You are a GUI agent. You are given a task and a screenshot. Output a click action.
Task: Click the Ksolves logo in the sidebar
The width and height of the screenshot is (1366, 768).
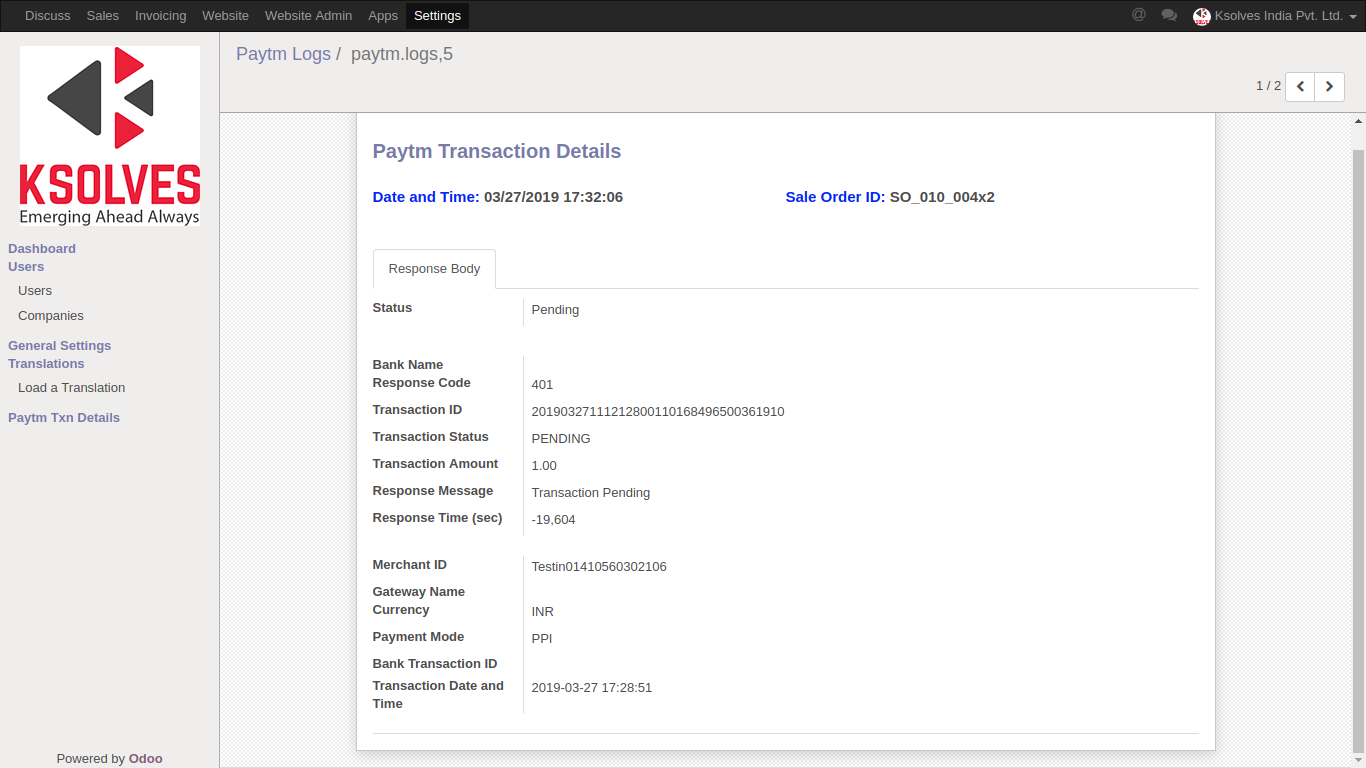tap(109, 135)
